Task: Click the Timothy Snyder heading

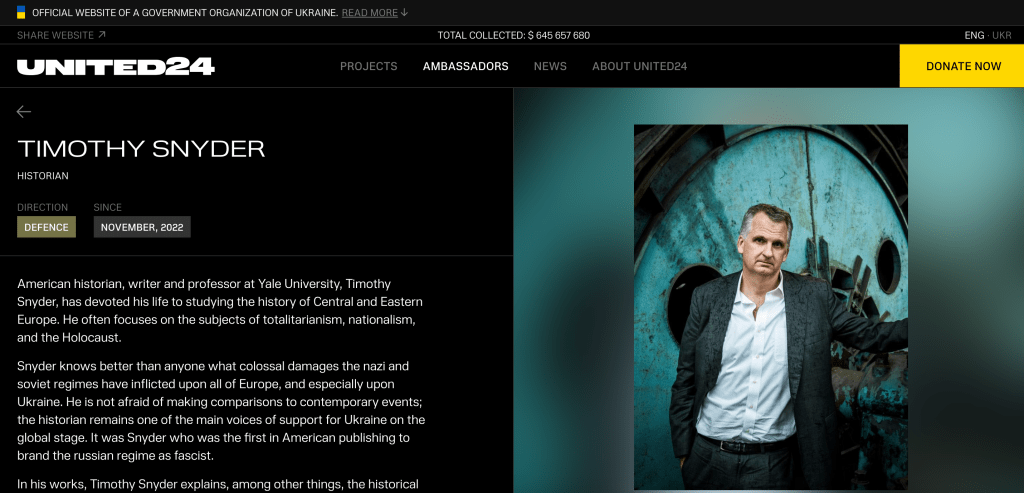Action: (x=141, y=149)
